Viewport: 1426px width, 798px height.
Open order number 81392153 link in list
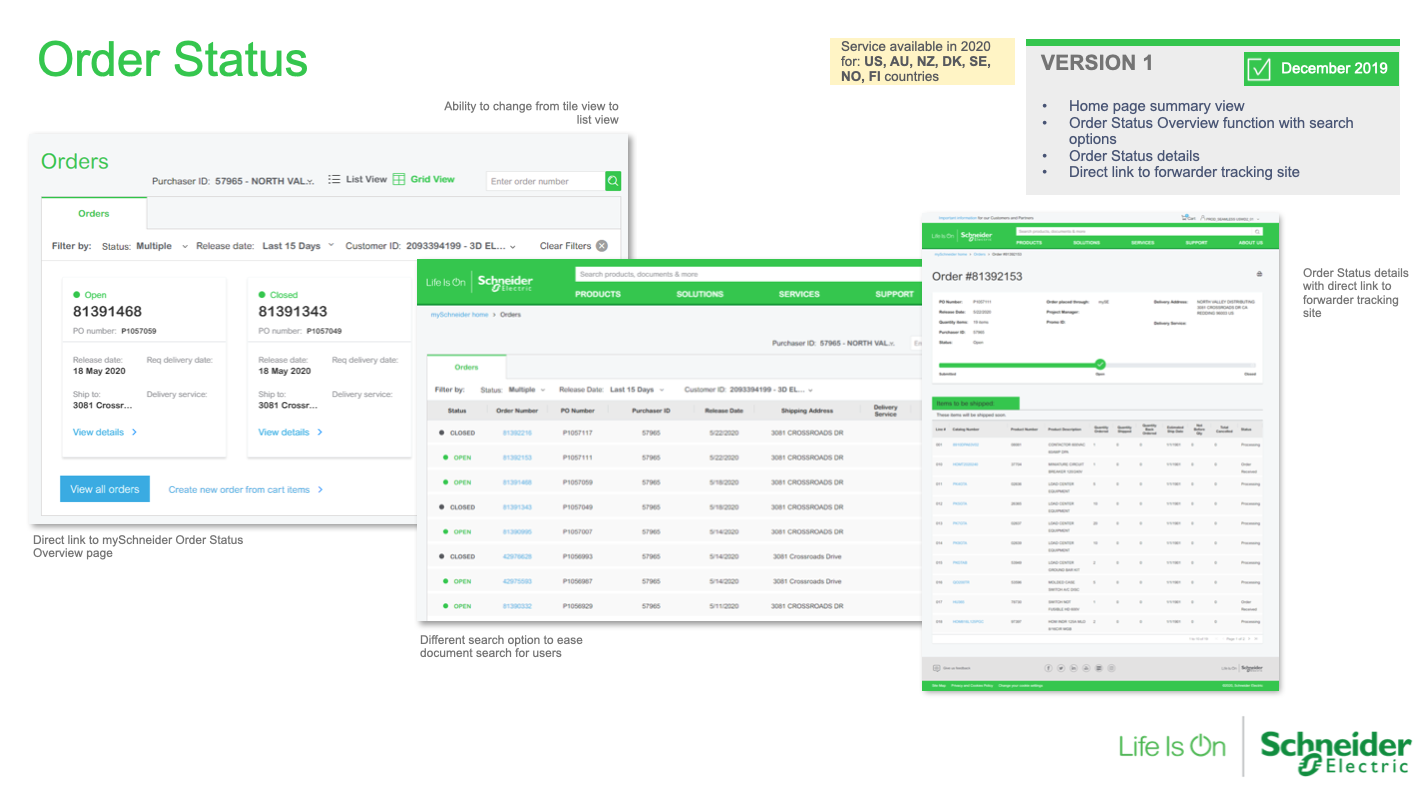pos(517,458)
